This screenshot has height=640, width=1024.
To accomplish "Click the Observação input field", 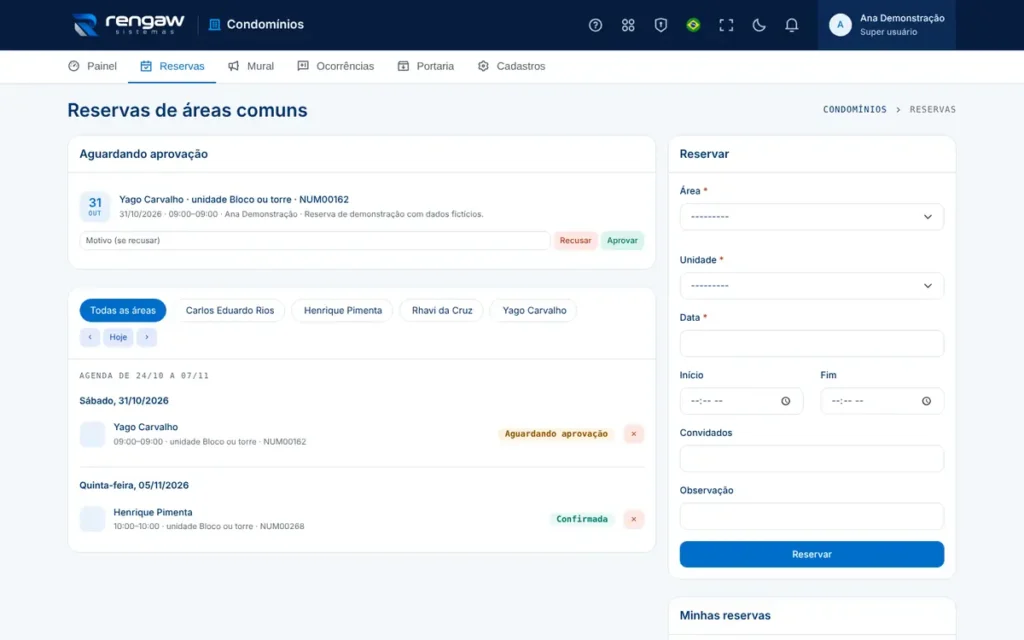I will coord(811,516).
